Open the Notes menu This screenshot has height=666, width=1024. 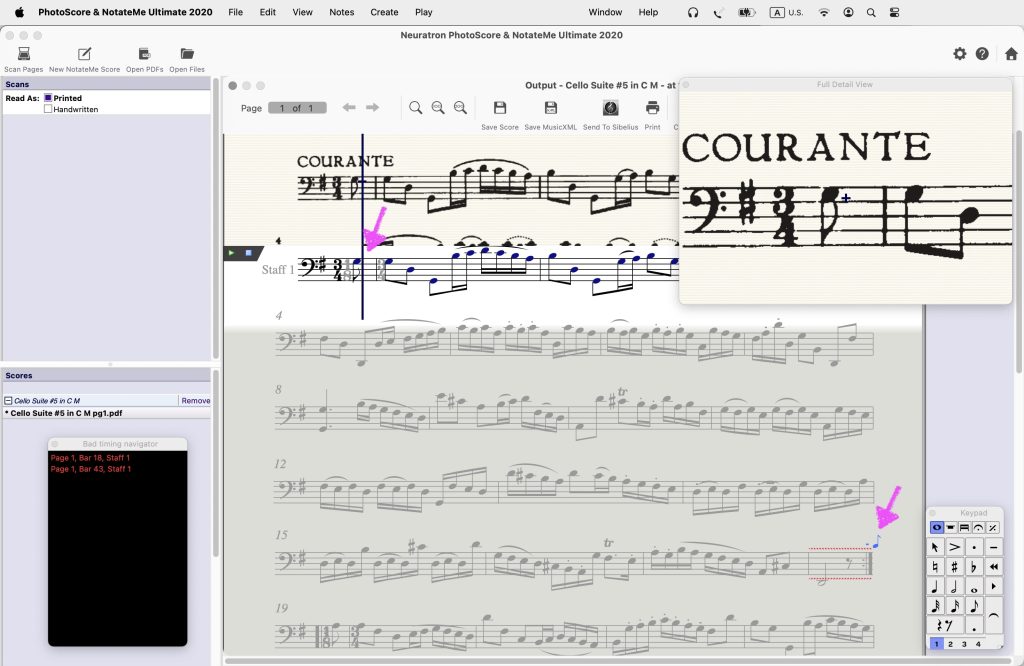[341, 12]
